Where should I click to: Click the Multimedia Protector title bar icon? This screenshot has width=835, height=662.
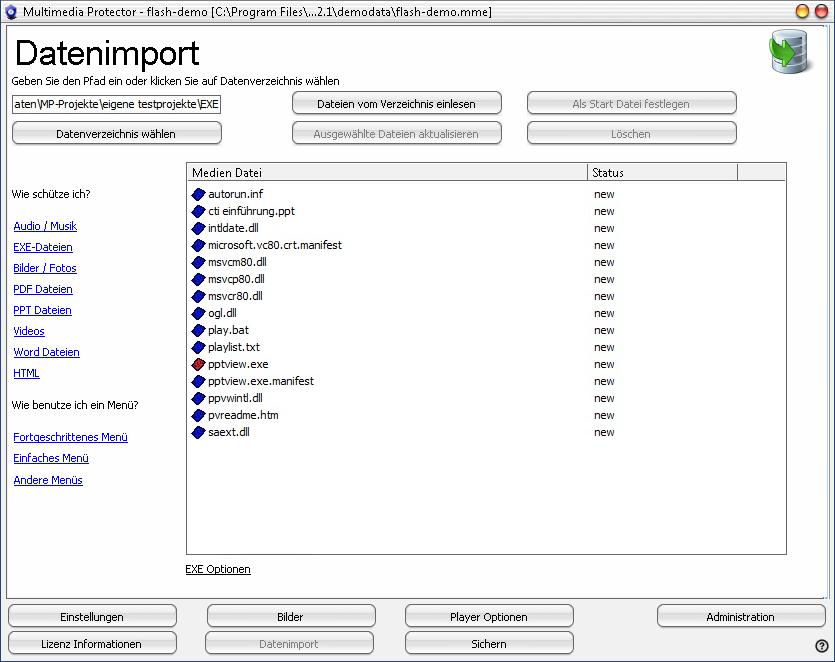[x=12, y=11]
